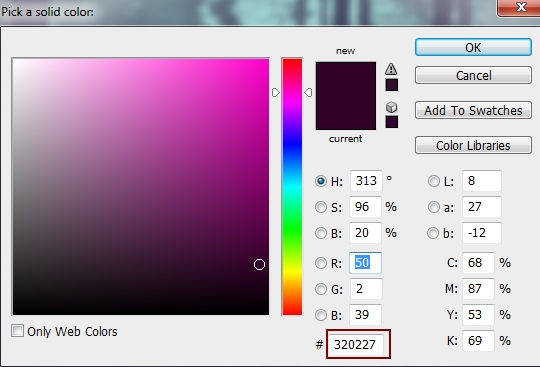Click the not-web-safe cube icon
This screenshot has width=540, height=367.
[x=392, y=107]
